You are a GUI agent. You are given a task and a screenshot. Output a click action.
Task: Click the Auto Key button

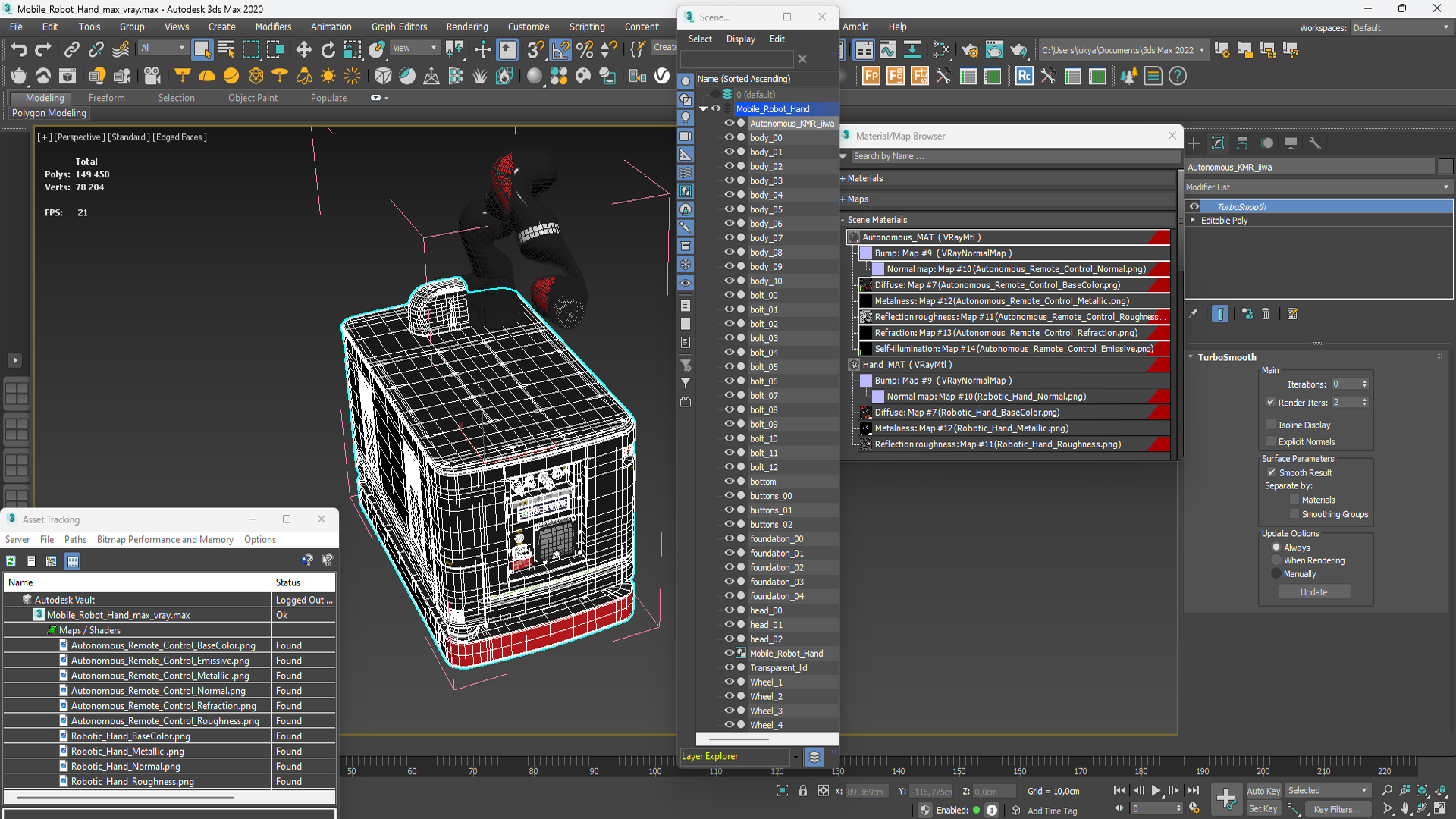[1263, 791]
